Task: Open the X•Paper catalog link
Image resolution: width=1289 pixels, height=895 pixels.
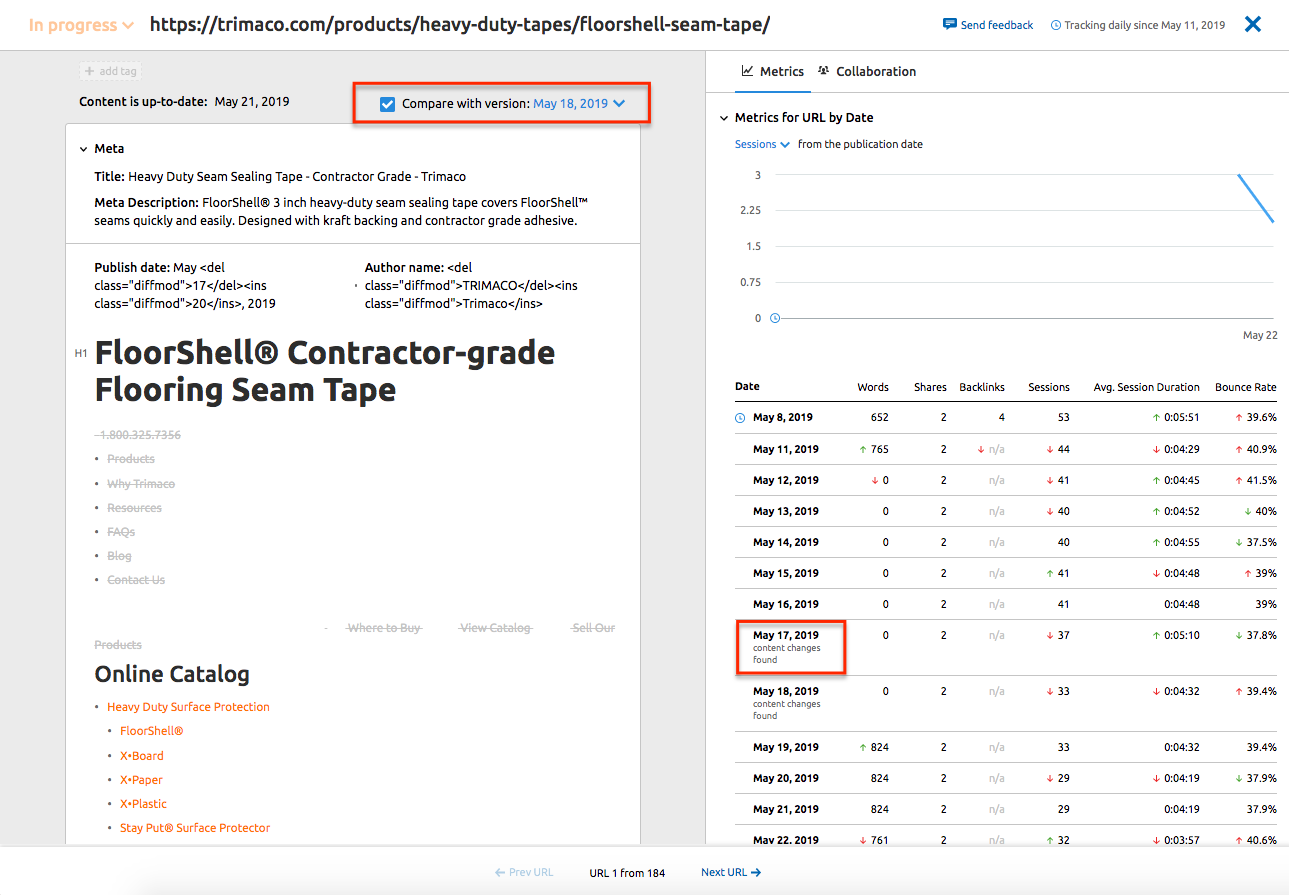Action: 141,780
